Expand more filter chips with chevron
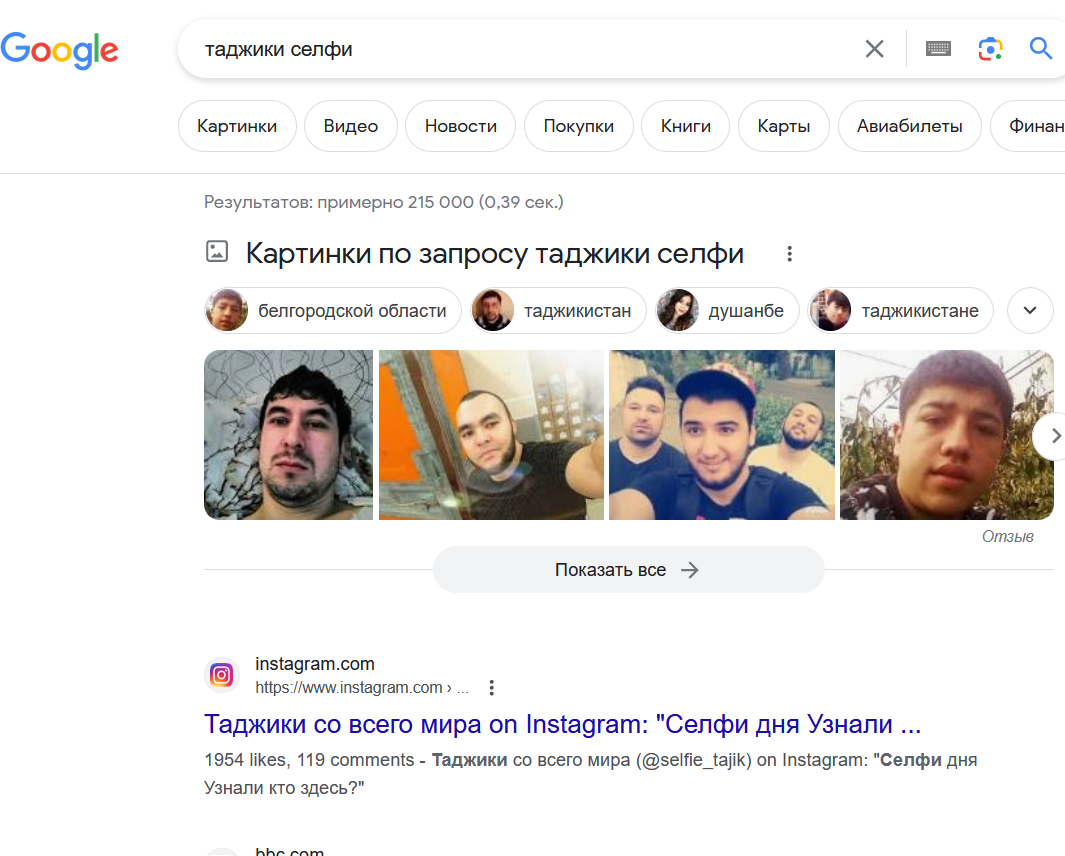The image size is (1065, 856). [1030, 310]
